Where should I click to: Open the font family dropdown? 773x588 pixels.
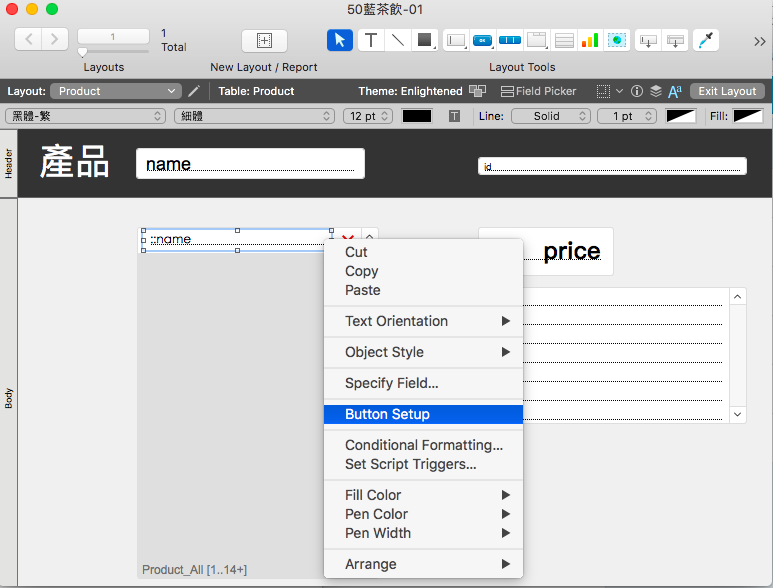(86, 116)
